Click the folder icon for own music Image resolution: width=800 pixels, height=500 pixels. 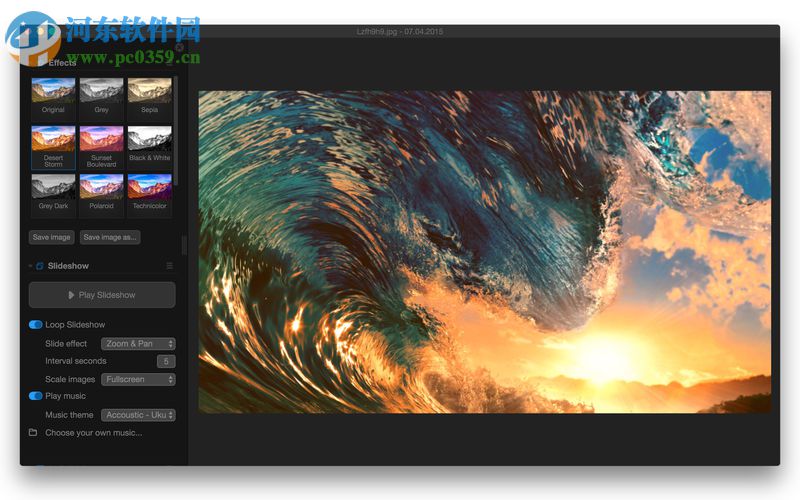pyautogui.click(x=33, y=432)
